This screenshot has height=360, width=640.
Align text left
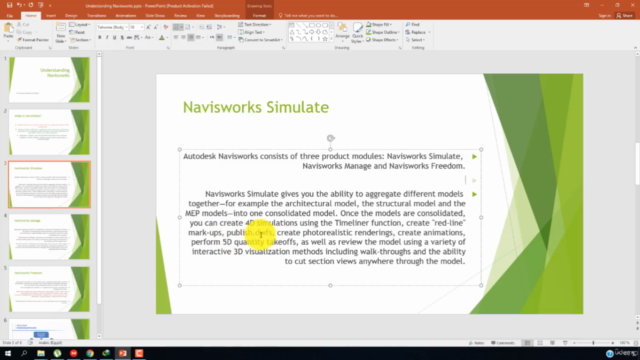click(176, 38)
